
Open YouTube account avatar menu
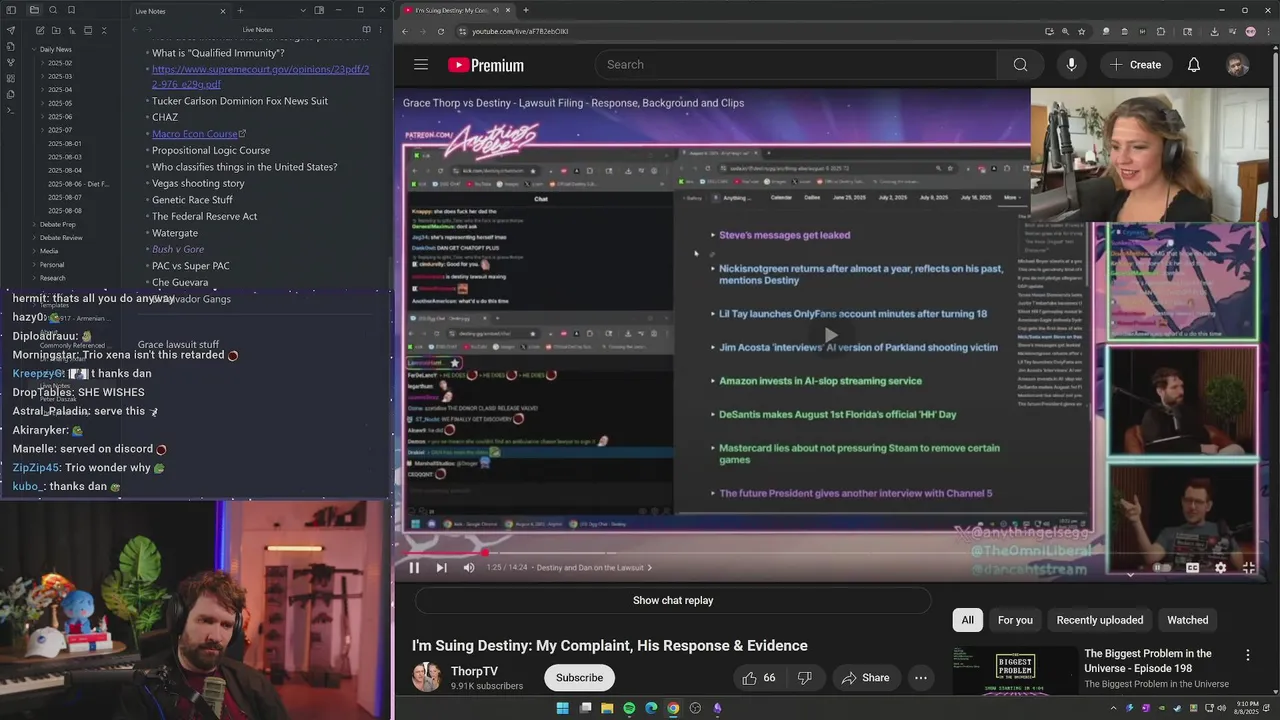[x=1238, y=65]
